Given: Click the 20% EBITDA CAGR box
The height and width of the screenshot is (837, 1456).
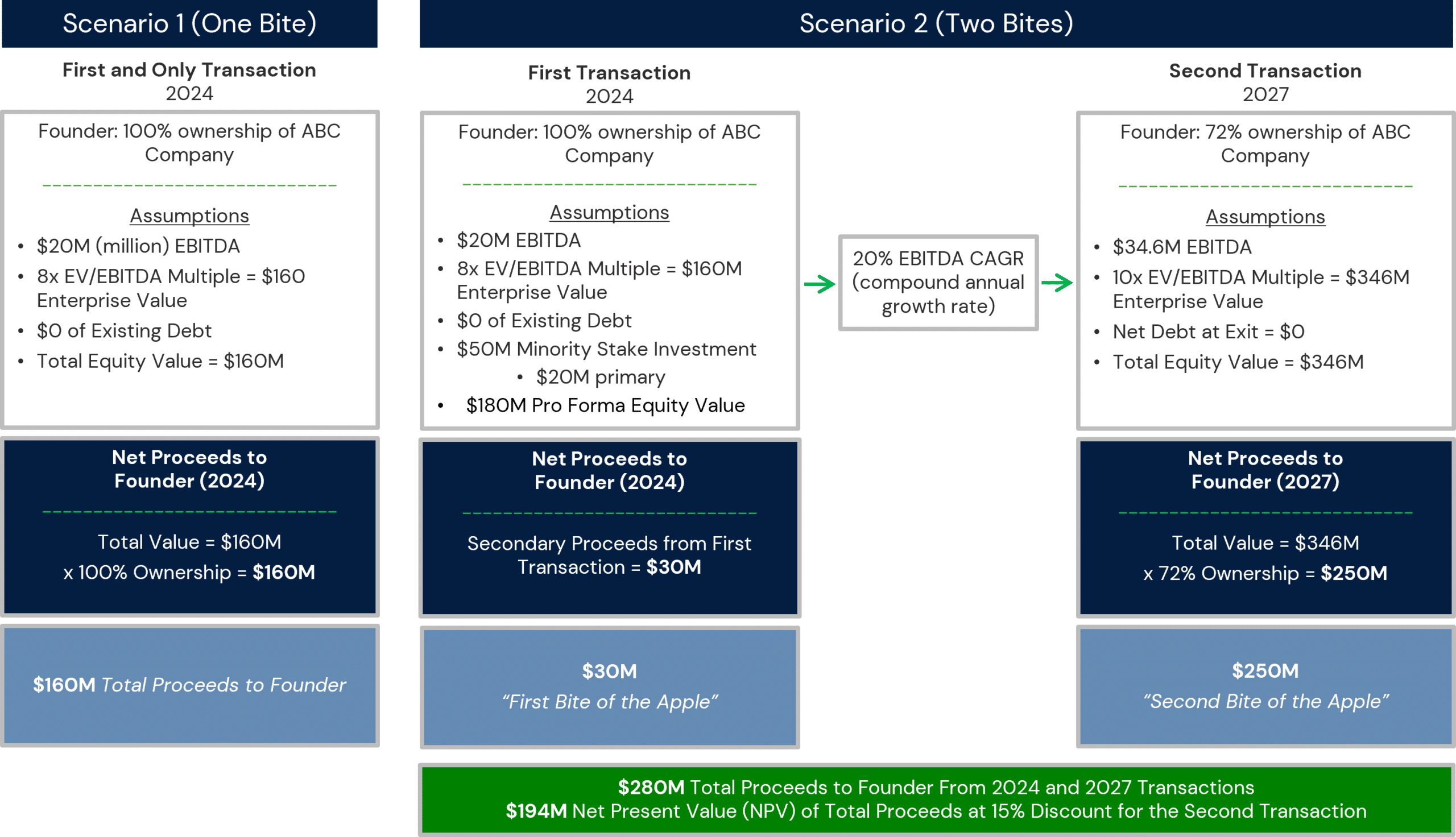Looking at the screenshot, I should [937, 282].
